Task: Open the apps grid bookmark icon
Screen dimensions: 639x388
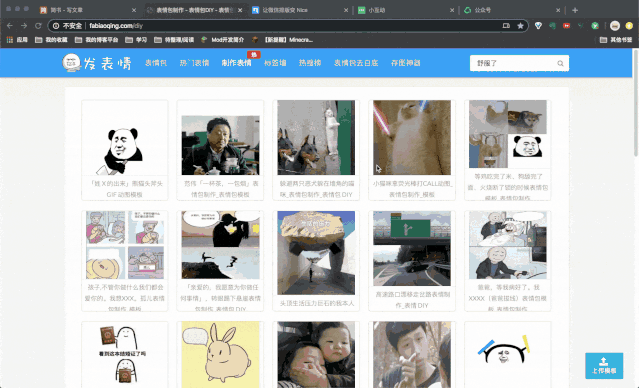Action: 10,40
